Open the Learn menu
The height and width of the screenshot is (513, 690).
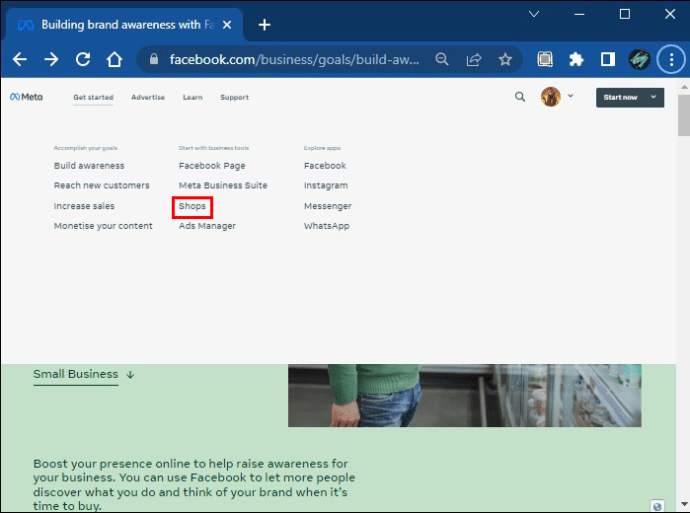click(x=193, y=97)
